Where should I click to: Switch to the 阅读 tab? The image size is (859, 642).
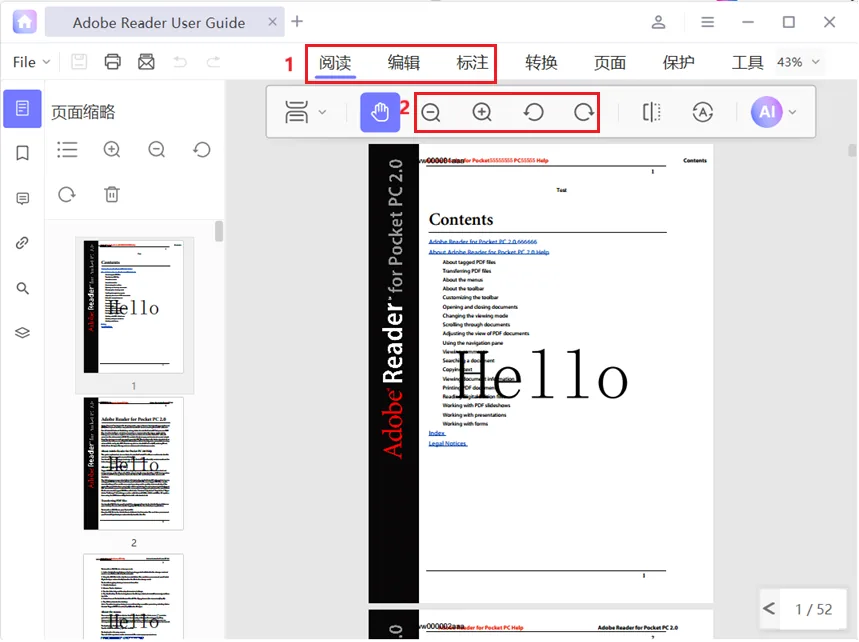[335, 63]
